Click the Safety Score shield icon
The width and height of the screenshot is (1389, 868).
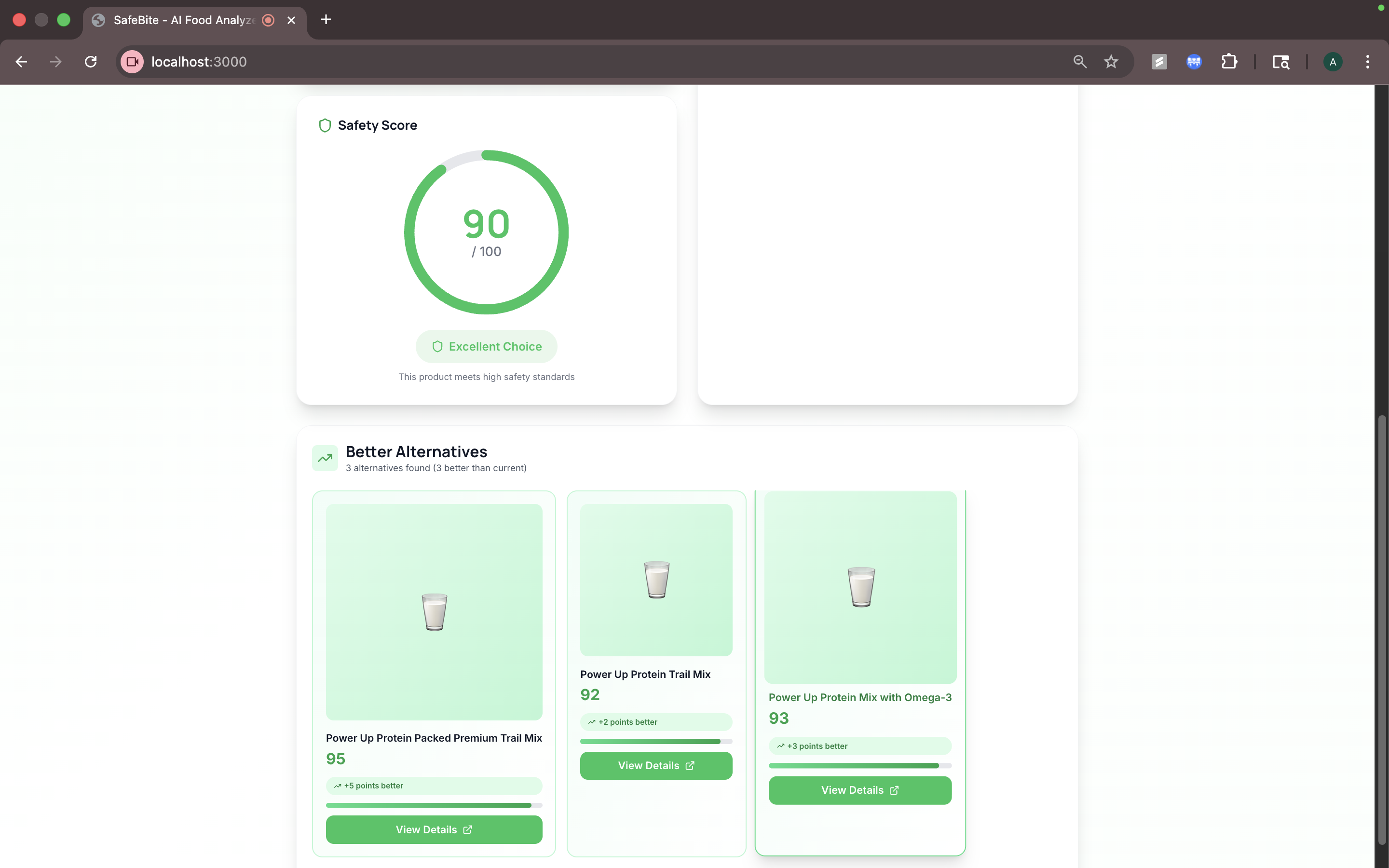[325, 125]
